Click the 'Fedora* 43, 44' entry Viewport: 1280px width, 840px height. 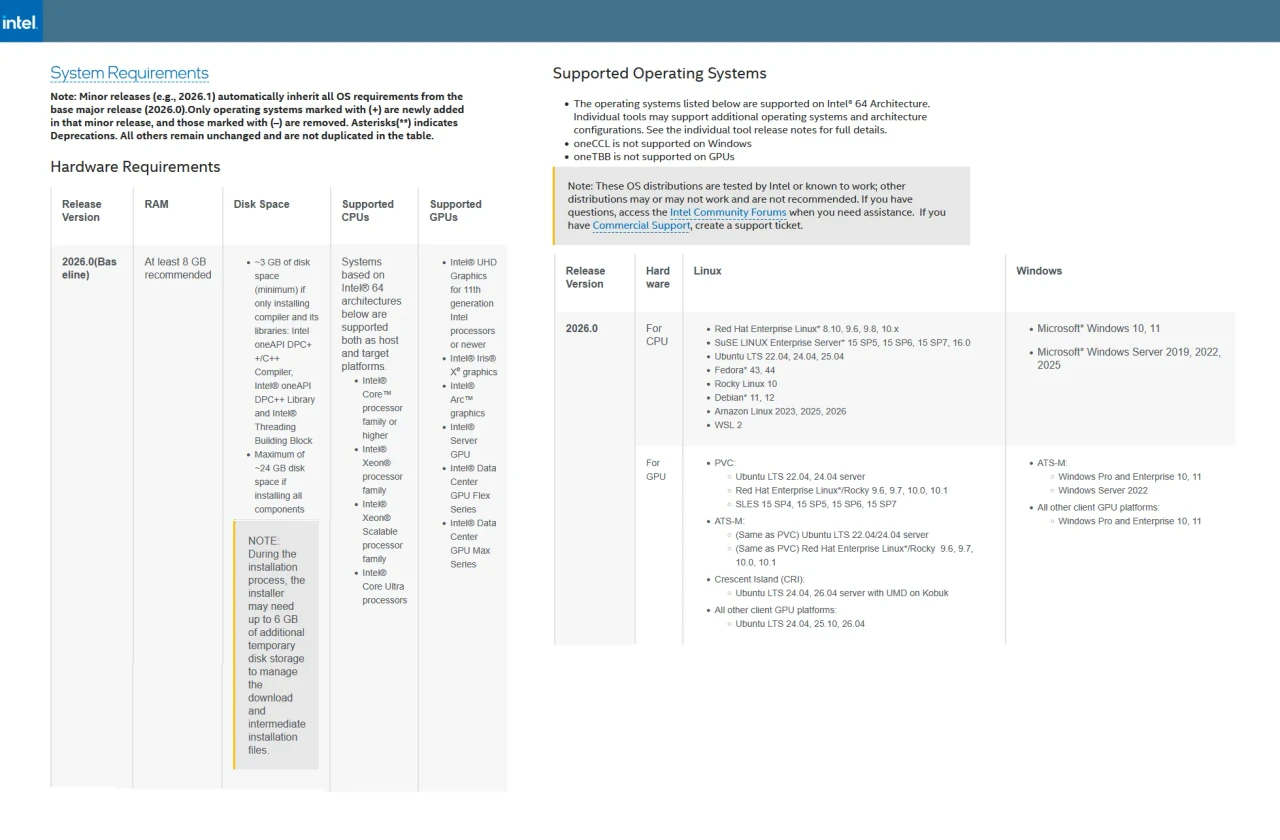pyautogui.click(x=744, y=371)
